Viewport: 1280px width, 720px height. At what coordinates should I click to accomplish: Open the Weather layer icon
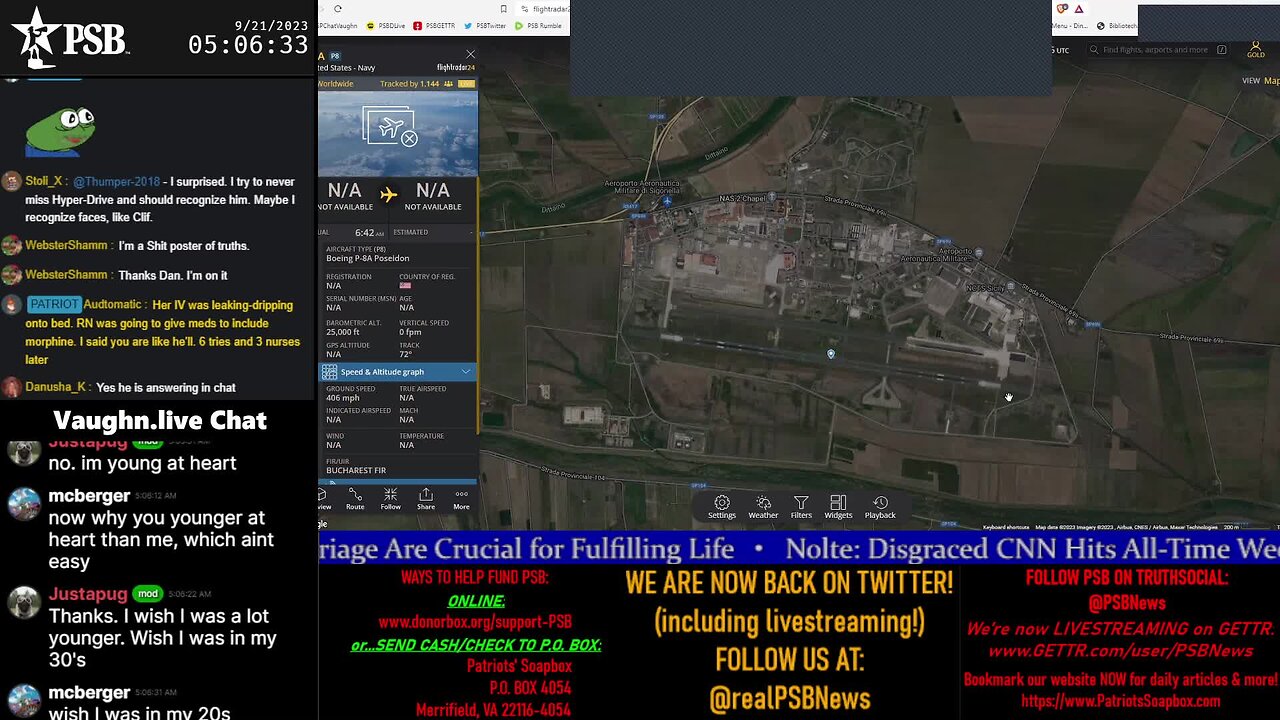(763, 507)
